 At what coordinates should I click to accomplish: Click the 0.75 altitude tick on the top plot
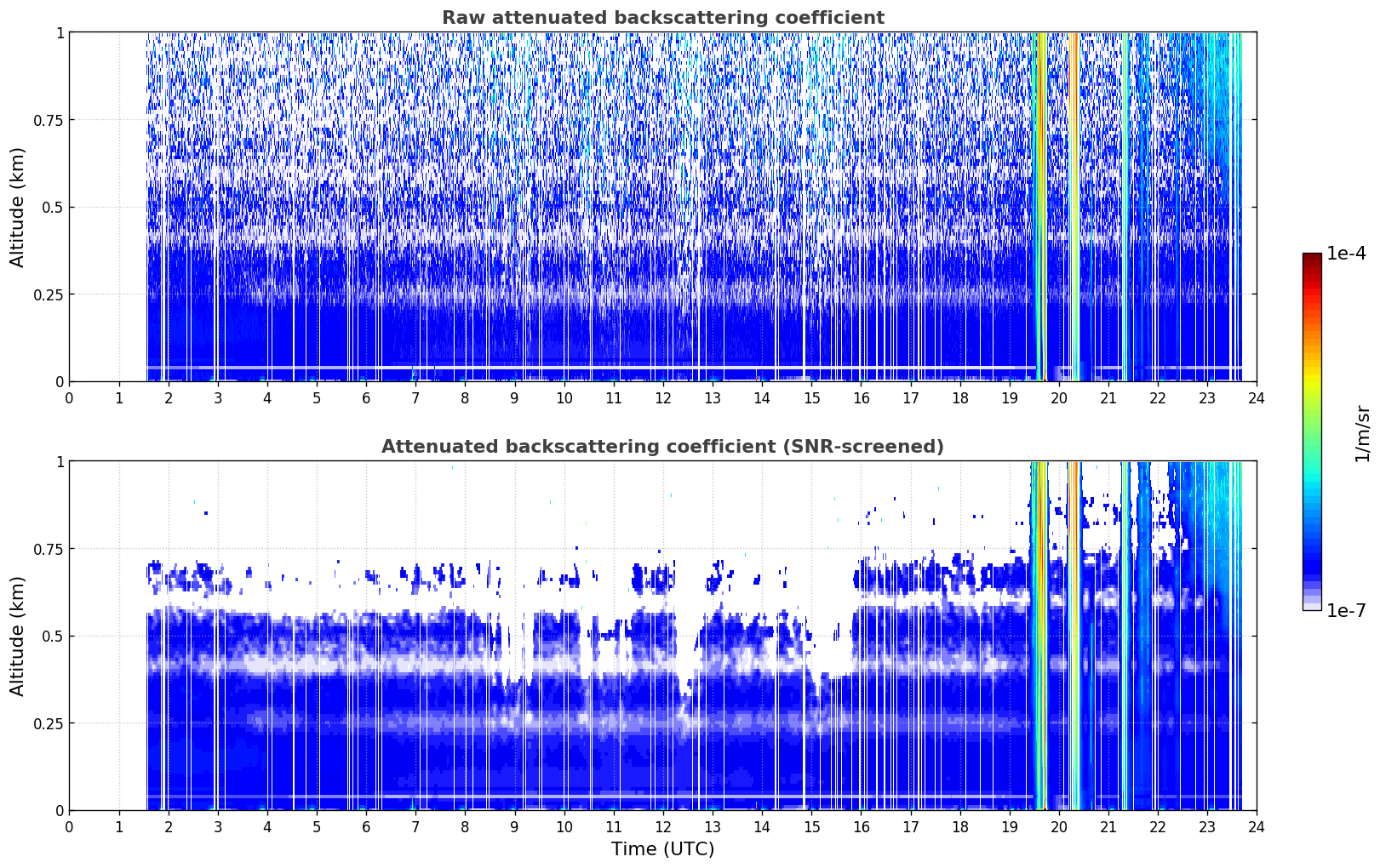[x=49, y=120]
